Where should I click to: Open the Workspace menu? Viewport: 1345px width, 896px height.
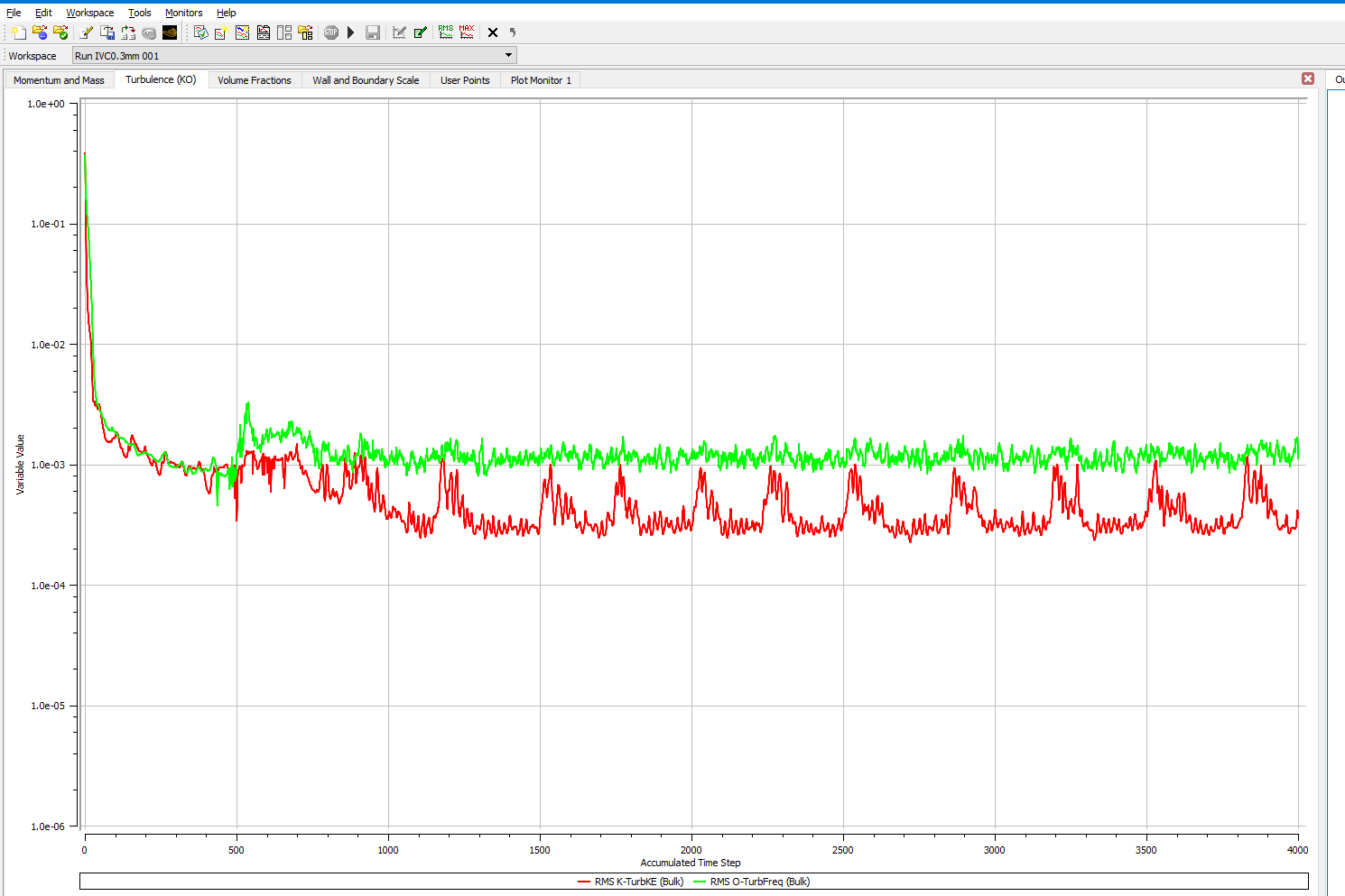(89, 13)
